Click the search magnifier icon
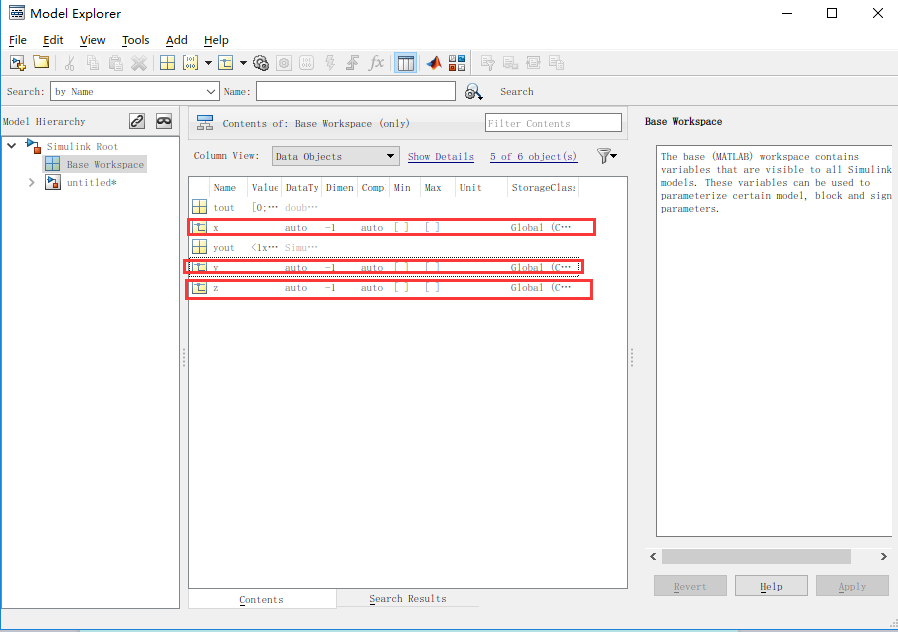Viewport: 898px width, 632px height. pos(473,92)
